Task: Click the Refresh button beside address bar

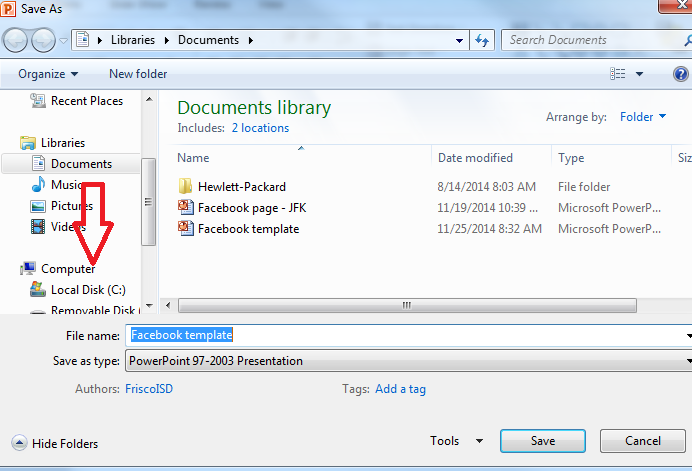Action: coord(482,41)
